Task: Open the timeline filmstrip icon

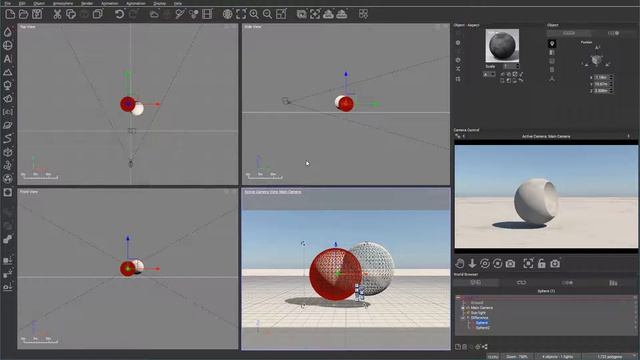Action: coord(207,14)
